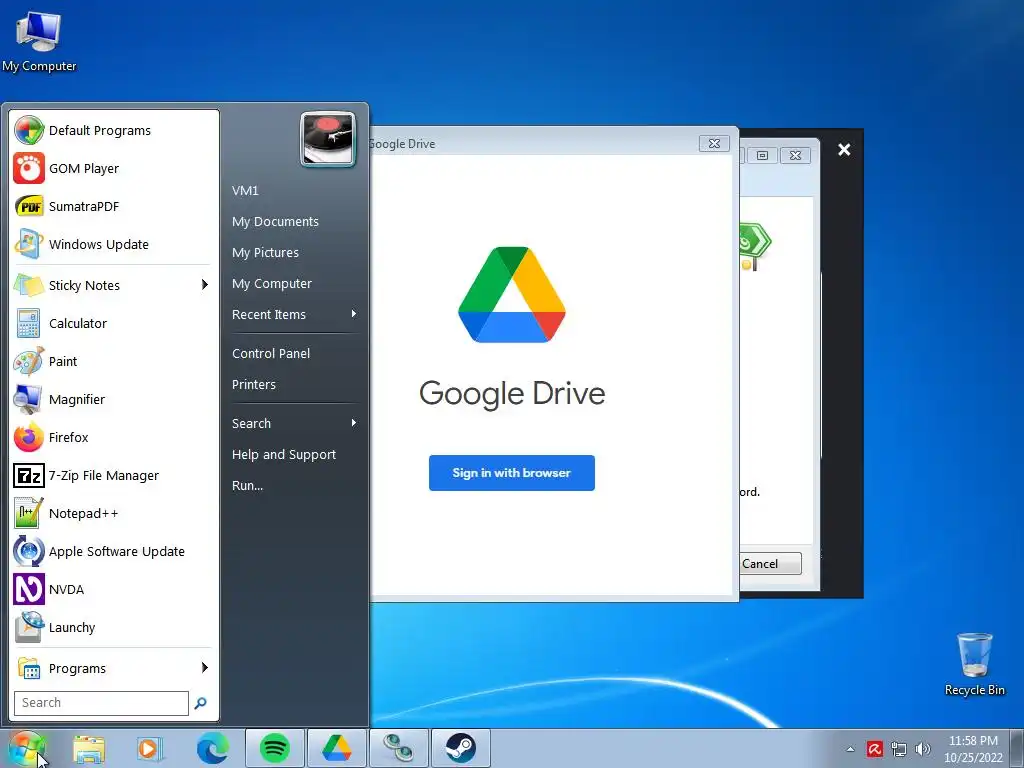1024x768 pixels.
Task: Open Default Programs icon in Start menu
Action: tap(29, 130)
